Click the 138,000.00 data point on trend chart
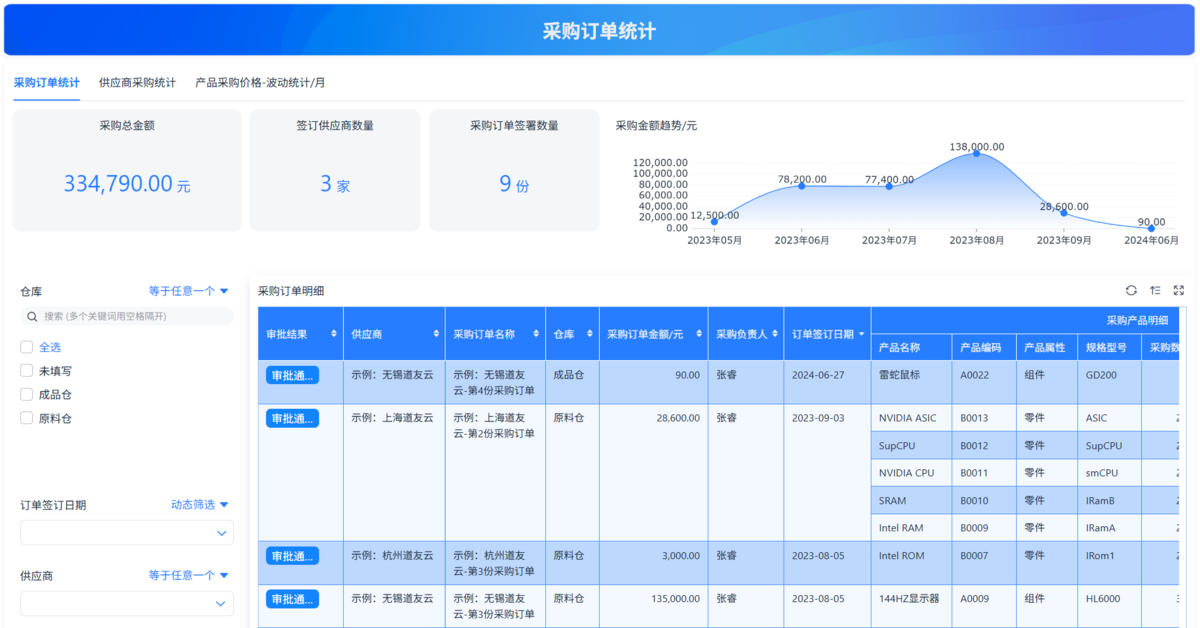 coord(976,153)
